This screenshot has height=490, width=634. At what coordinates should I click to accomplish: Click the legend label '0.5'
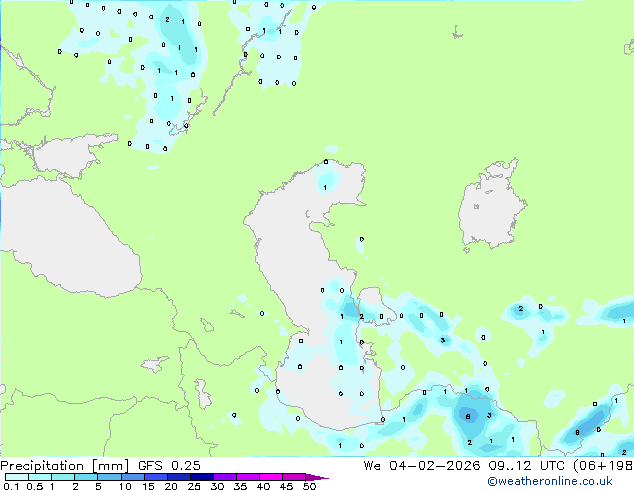pos(35,486)
